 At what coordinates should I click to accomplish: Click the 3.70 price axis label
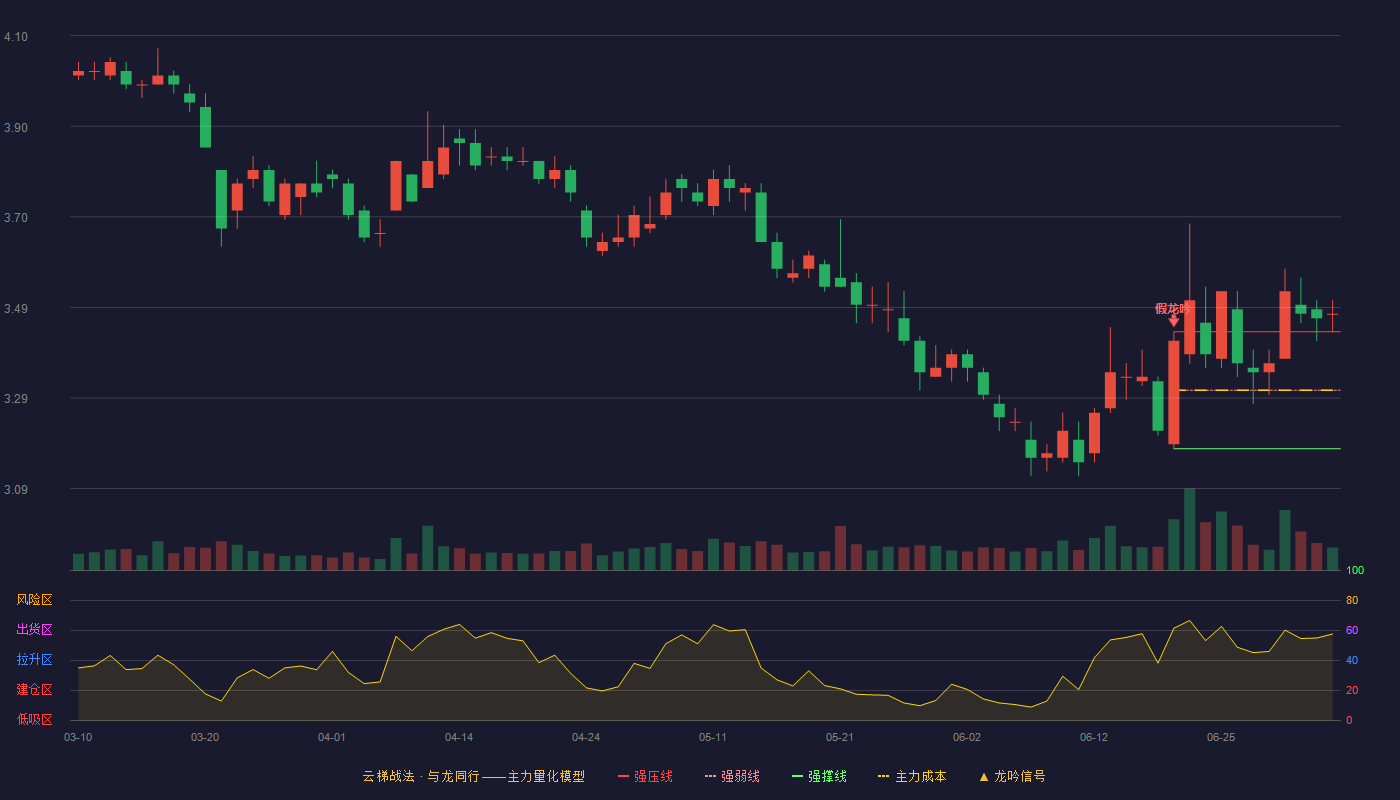click(x=16, y=218)
